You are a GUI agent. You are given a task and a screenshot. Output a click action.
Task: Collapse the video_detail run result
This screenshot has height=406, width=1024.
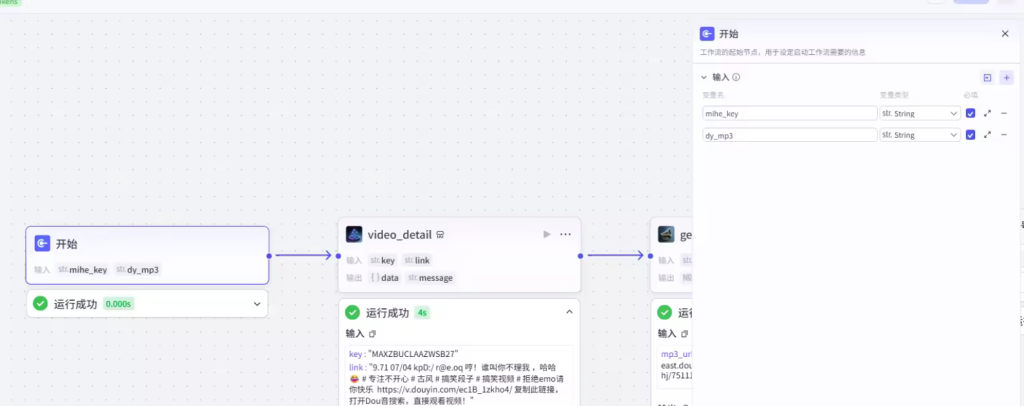pos(569,312)
